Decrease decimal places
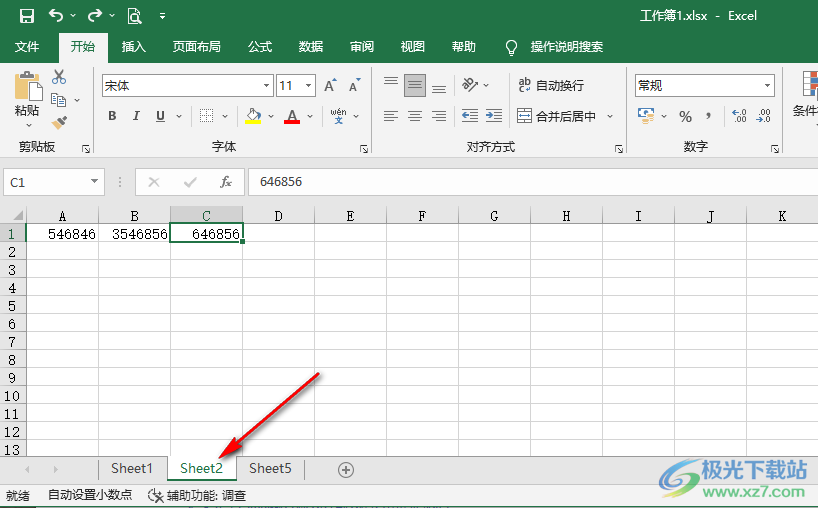The height and width of the screenshot is (508, 818). tap(763, 116)
